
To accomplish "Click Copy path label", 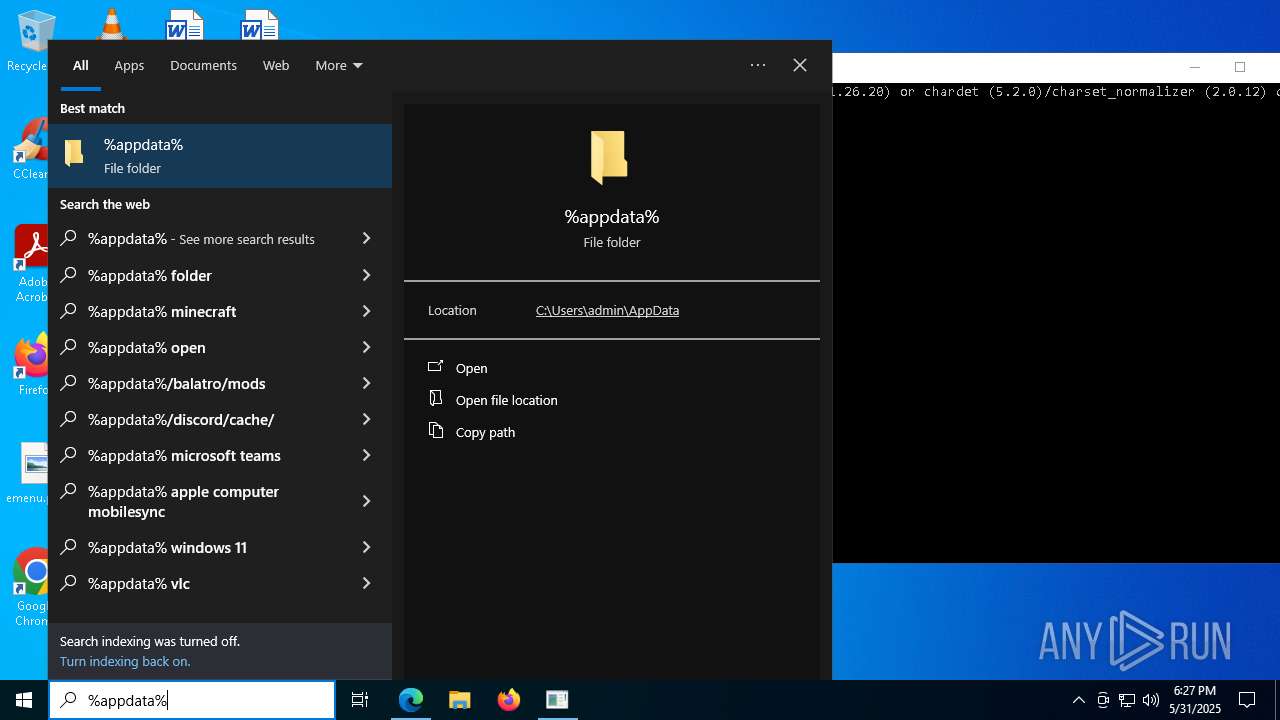I will pos(485,432).
